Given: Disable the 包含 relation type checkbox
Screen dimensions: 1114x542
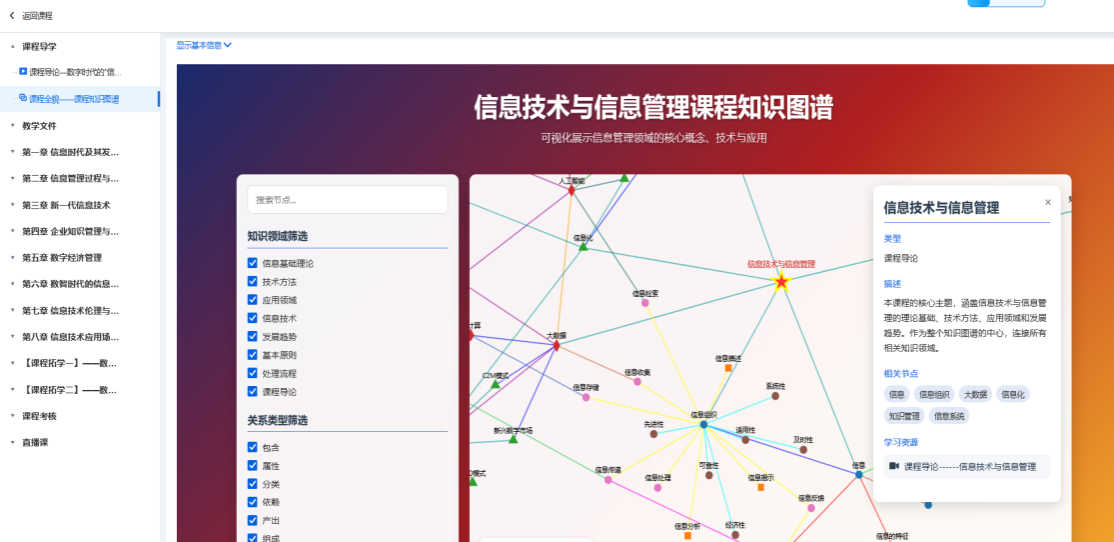Looking at the screenshot, I should click(x=253, y=448).
